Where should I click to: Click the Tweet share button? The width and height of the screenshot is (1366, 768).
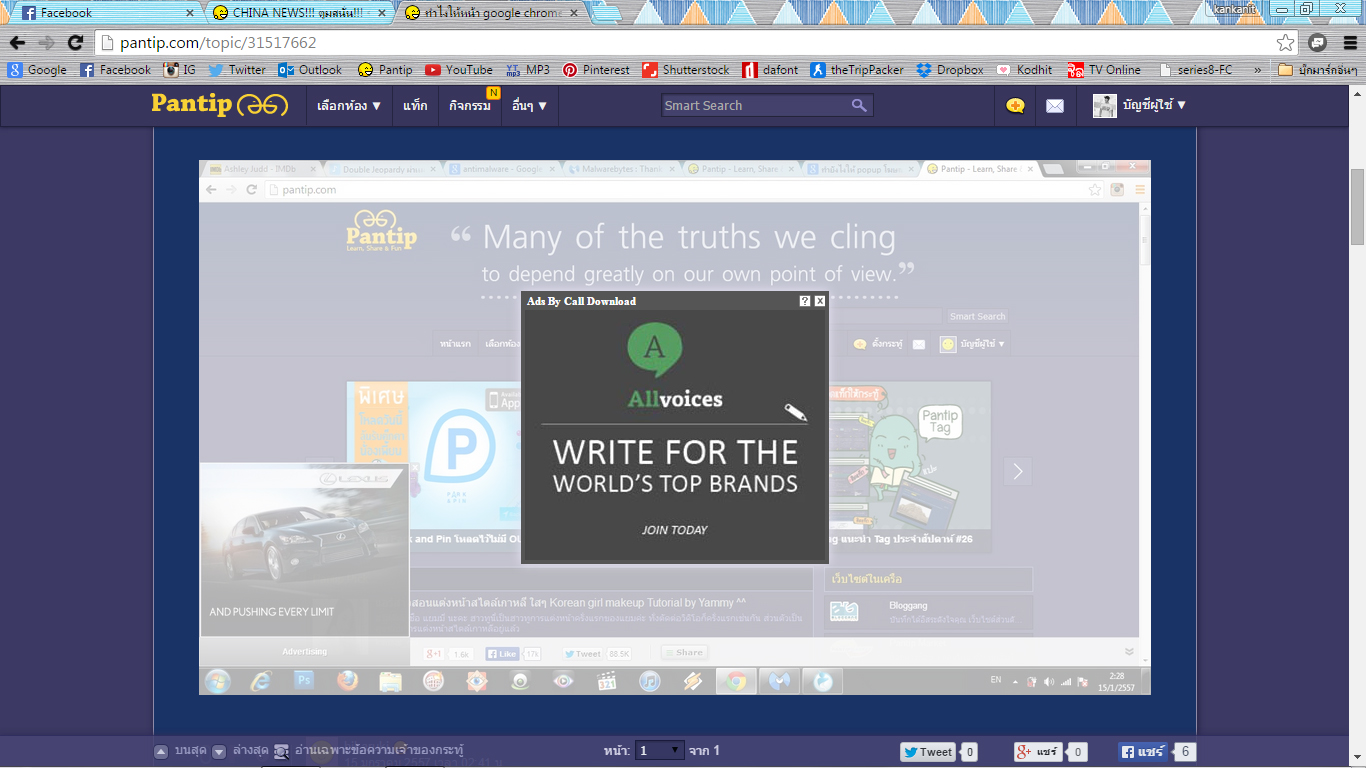point(927,752)
